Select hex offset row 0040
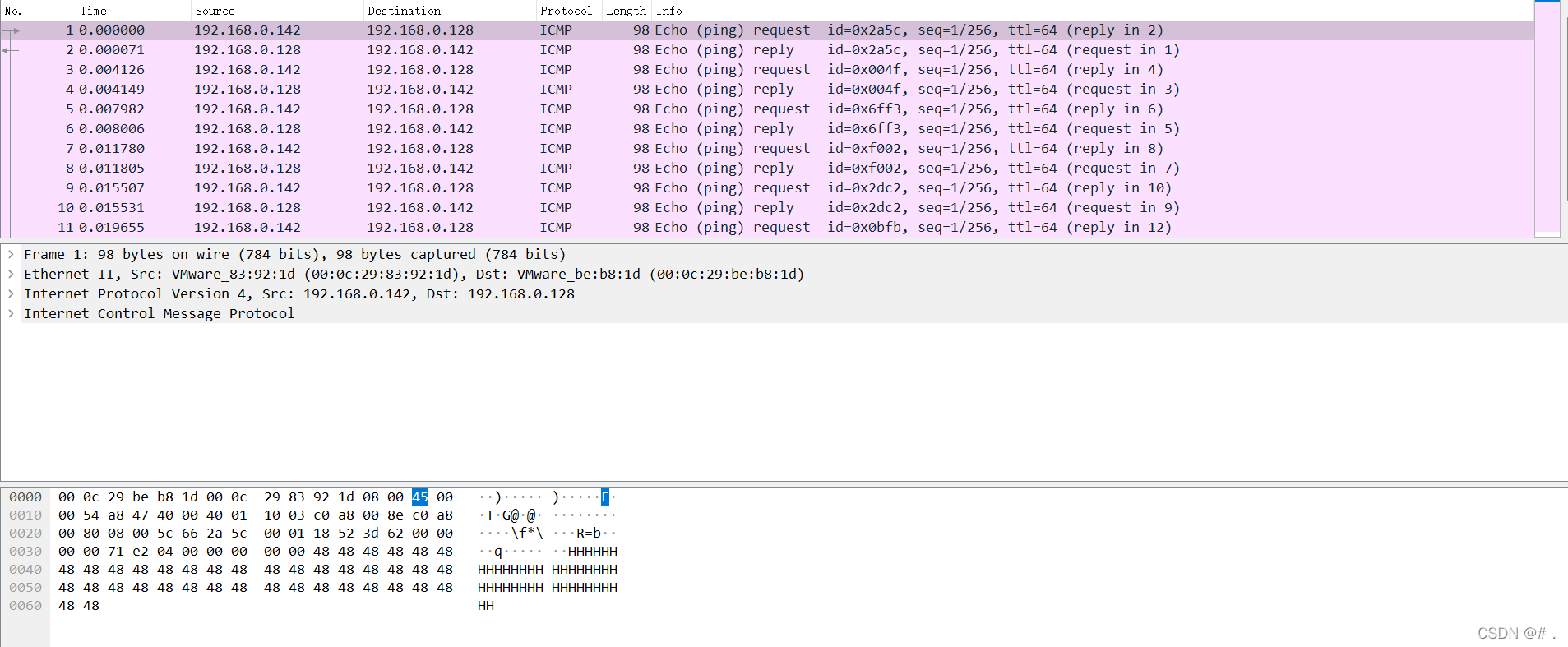This screenshot has width=1568, height=647. pyautogui.click(x=25, y=570)
